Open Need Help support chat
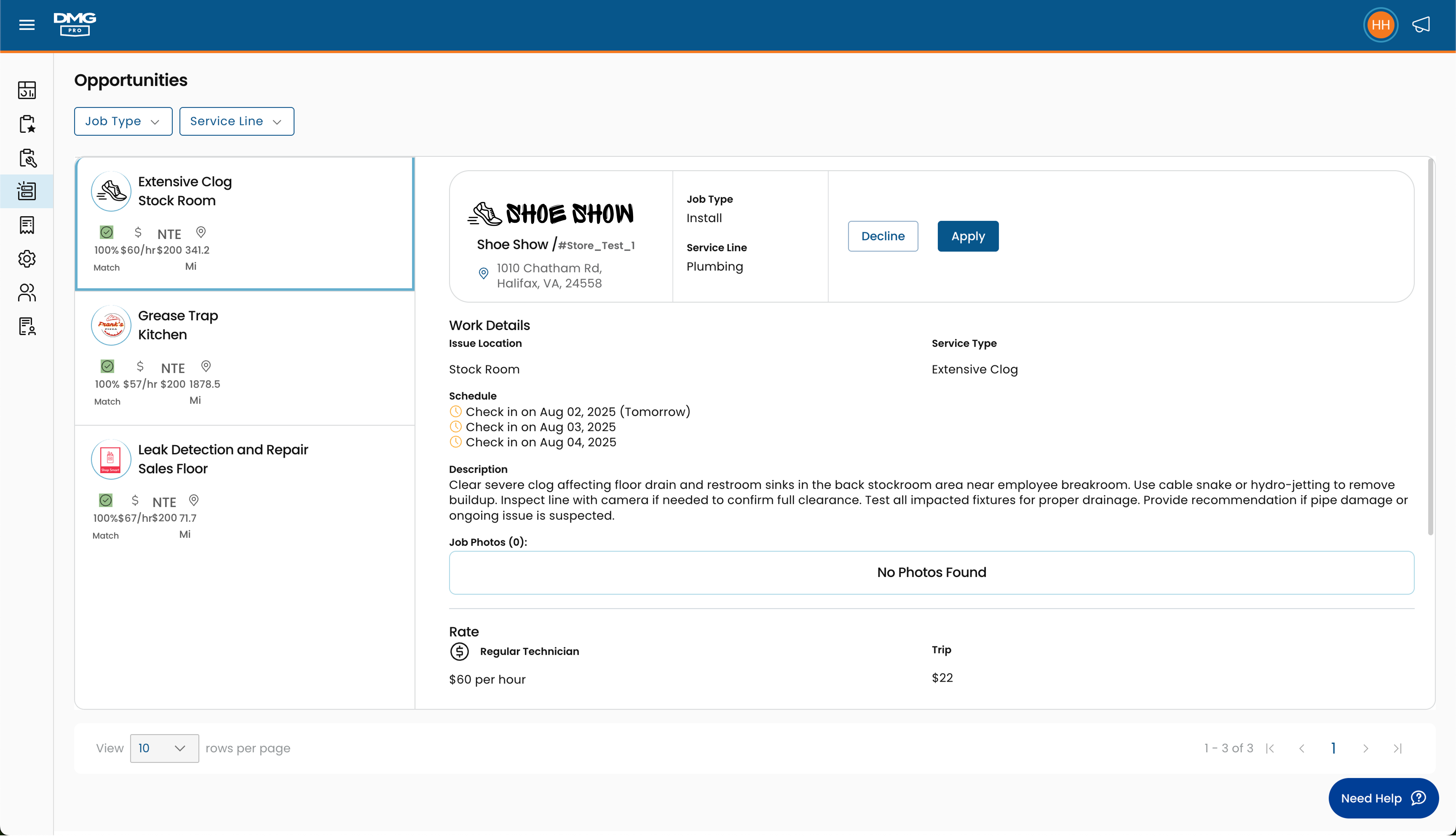This screenshot has height=836, width=1456. point(1383,798)
